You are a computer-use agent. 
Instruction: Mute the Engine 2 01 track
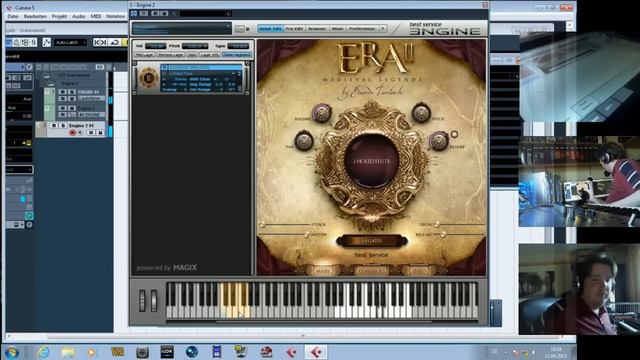[x=54, y=125]
